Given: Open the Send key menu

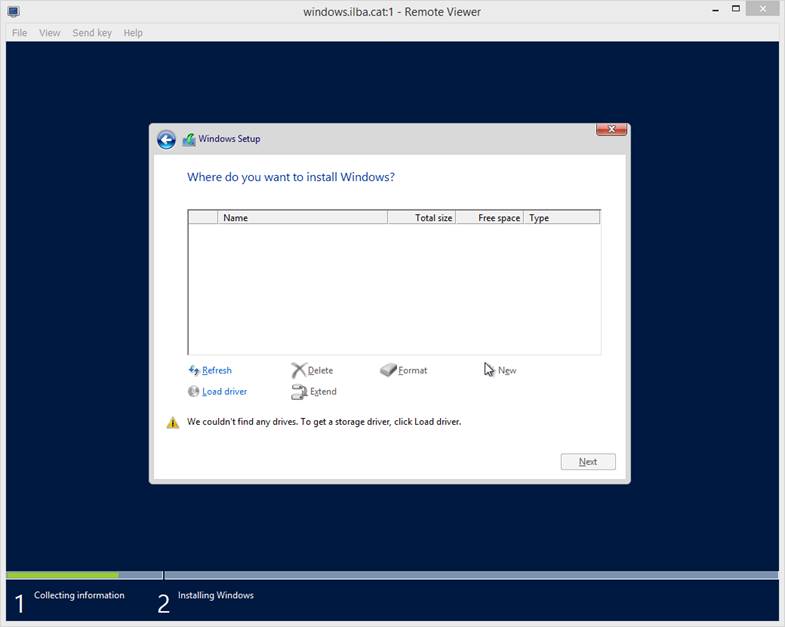Looking at the screenshot, I should (92, 33).
